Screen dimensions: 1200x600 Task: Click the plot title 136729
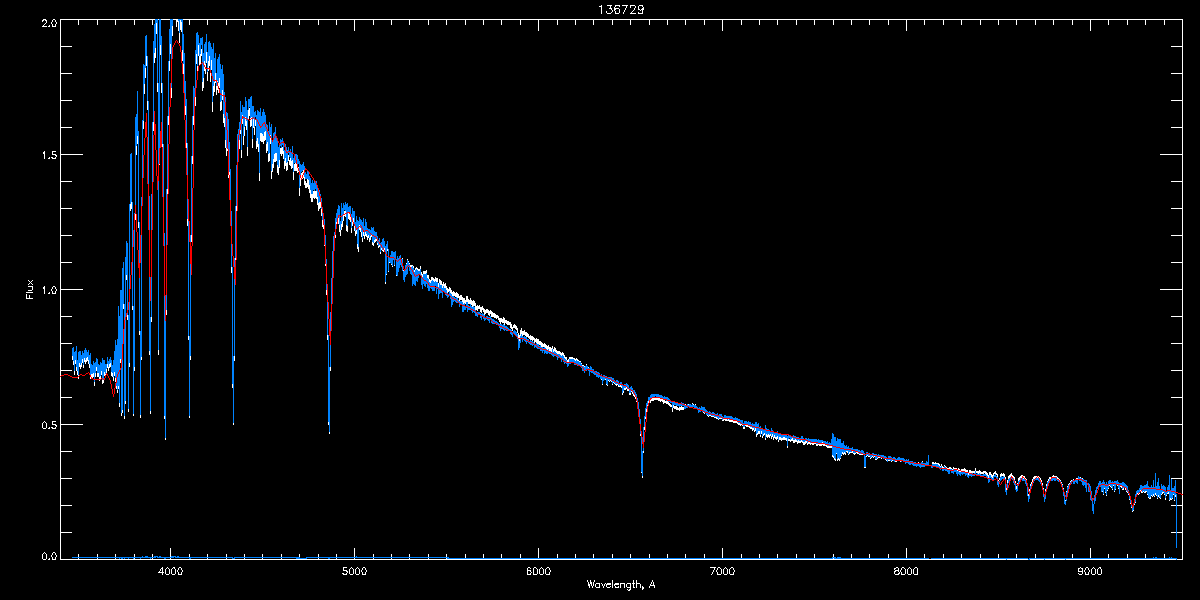point(620,10)
